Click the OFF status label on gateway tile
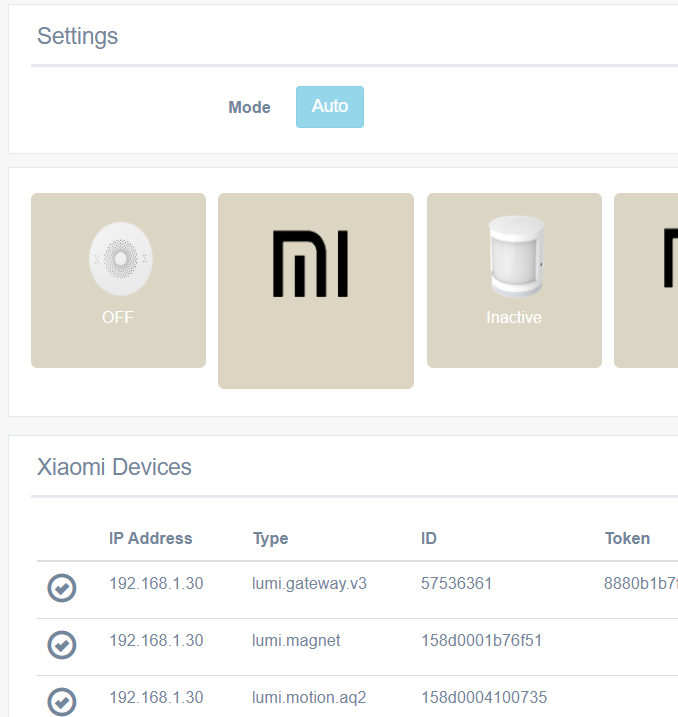This screenshot has width=678, height=717. 118,317
